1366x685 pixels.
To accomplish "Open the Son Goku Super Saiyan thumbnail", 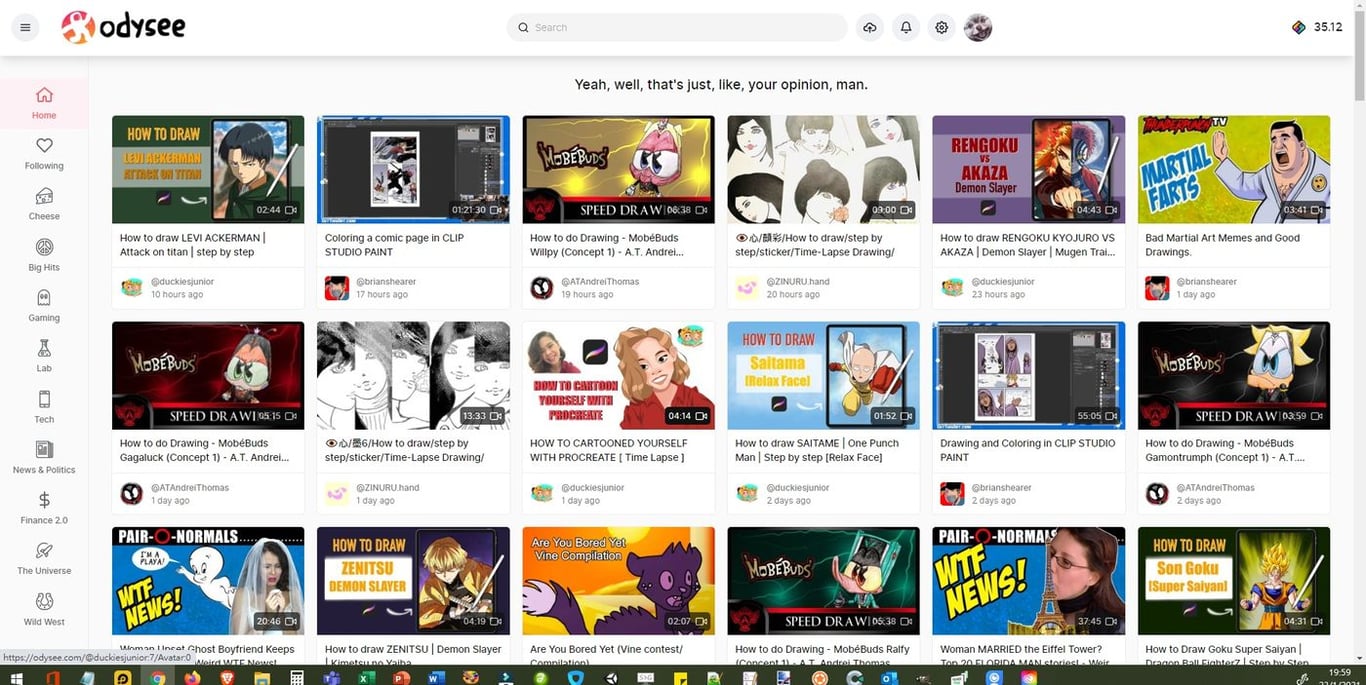I will tap(1234, 581).
